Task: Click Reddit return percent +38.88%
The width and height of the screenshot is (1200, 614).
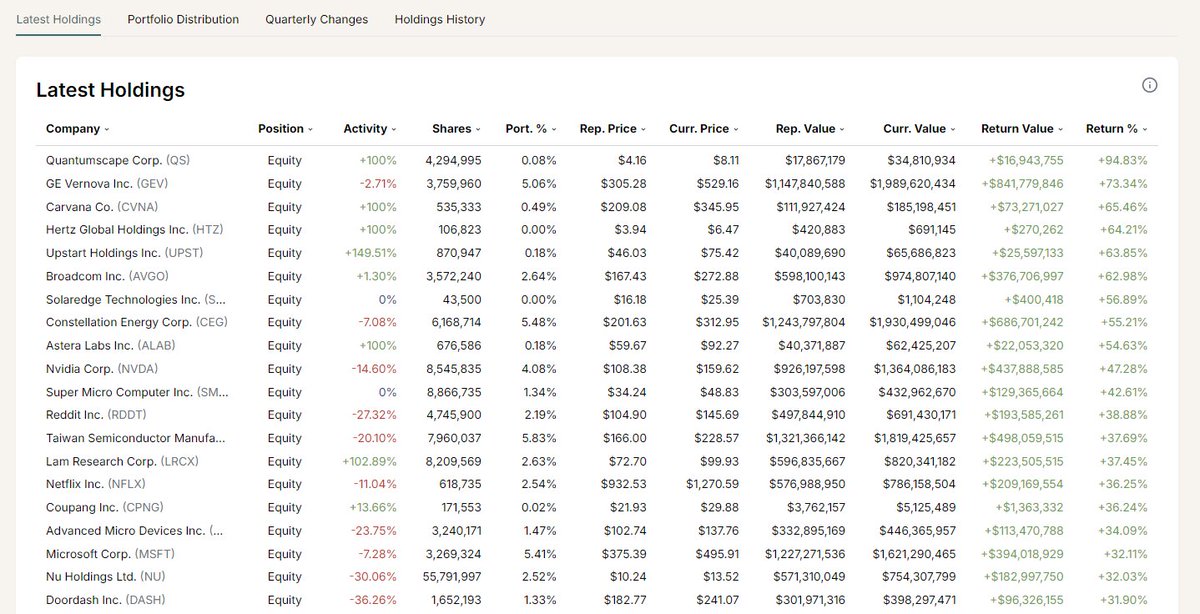Action: tap(1122, 415)
